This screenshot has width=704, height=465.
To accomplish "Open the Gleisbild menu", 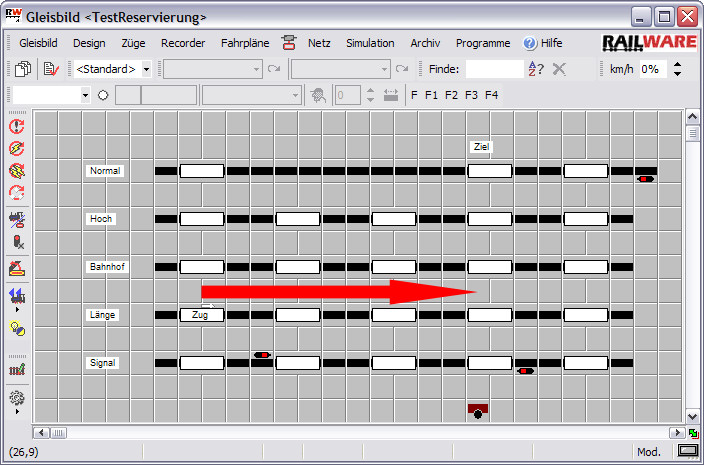I will tap(38, 43).
